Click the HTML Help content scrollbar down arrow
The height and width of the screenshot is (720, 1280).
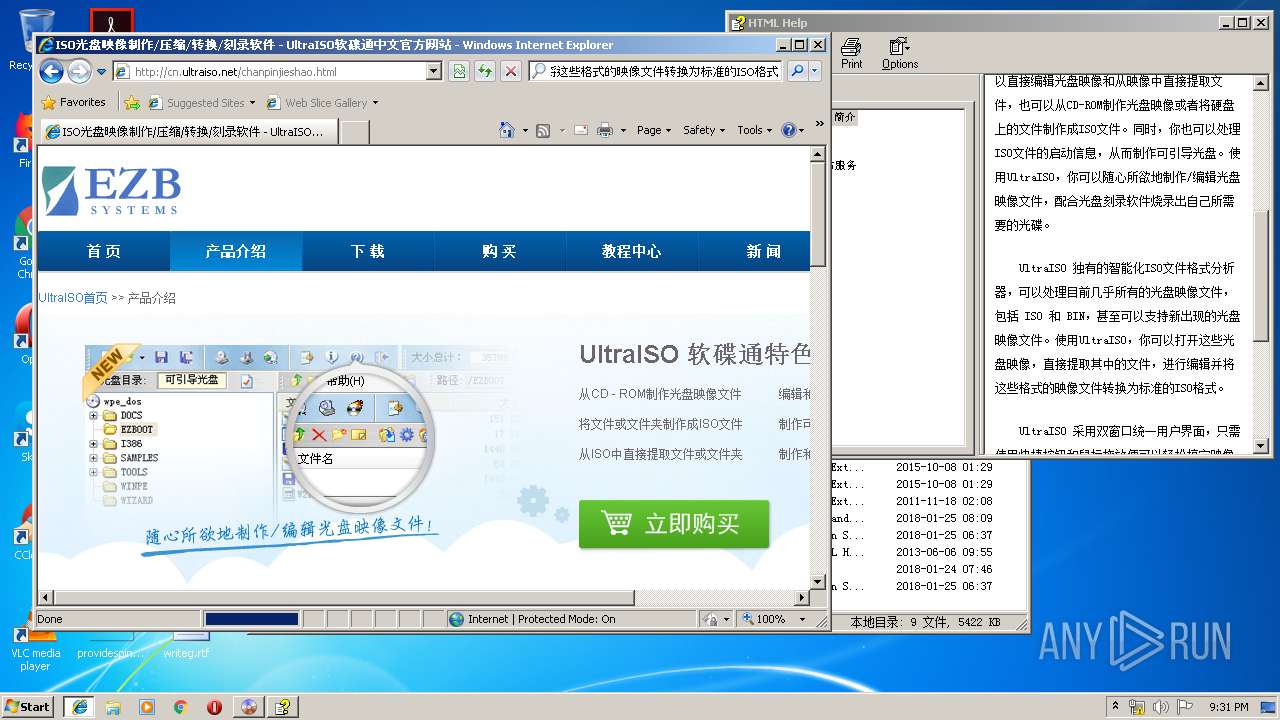click(x=1260, y=446)
